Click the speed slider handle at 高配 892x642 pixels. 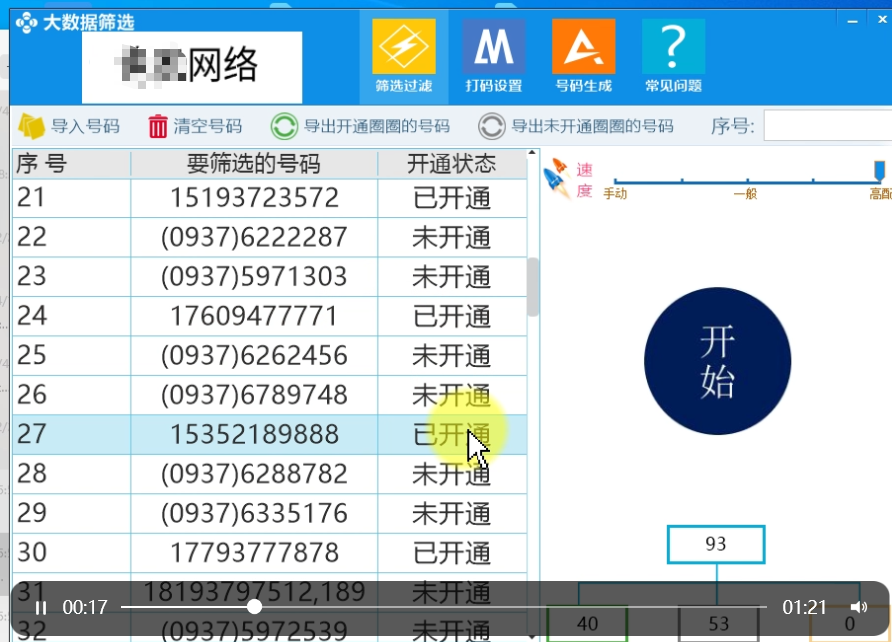point(879,170)
